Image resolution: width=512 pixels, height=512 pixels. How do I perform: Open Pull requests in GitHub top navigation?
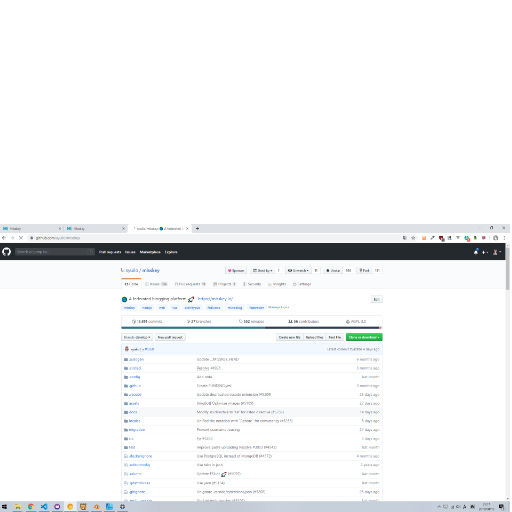click(x=110, y=252)
